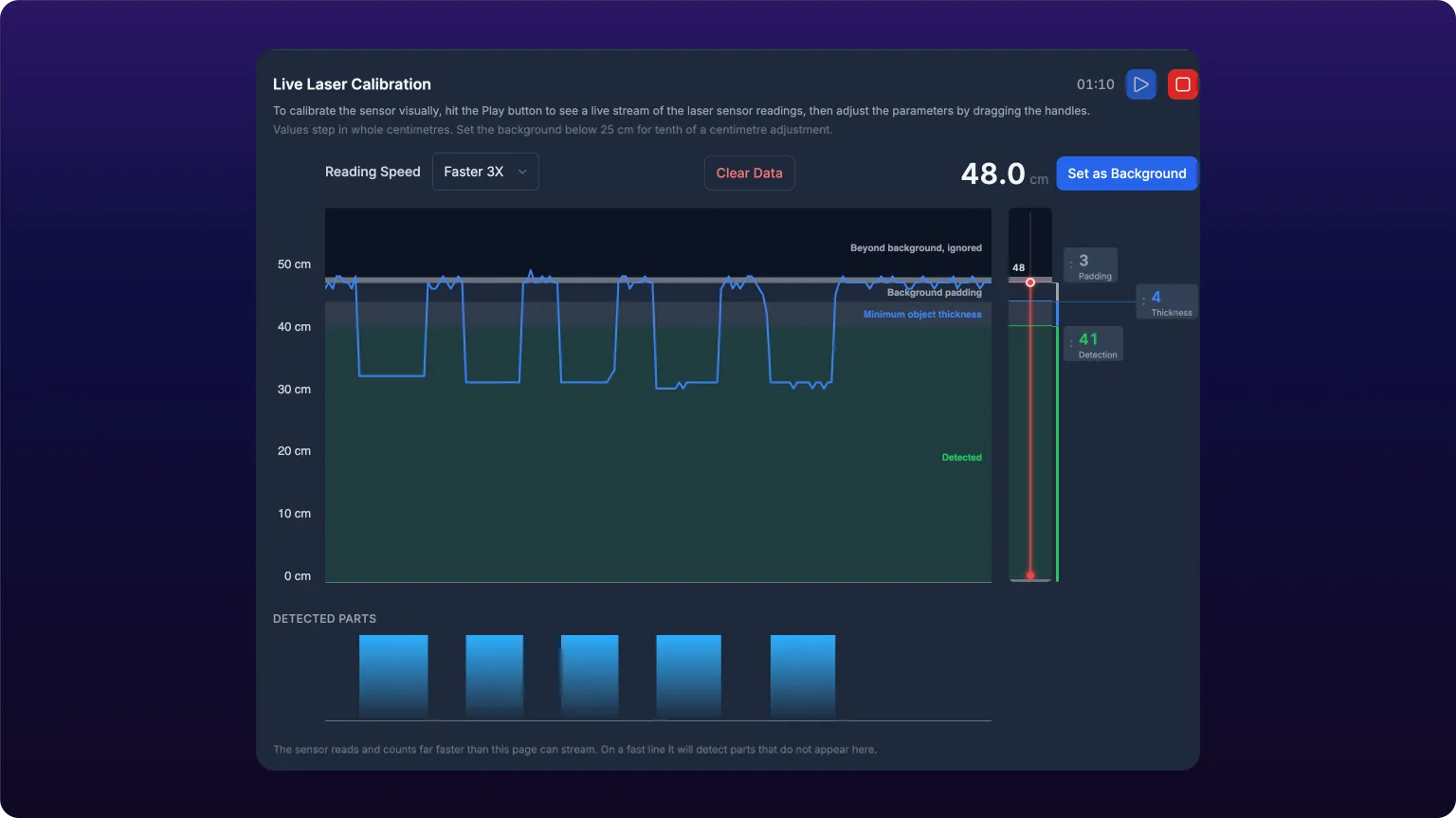This screenshot has width=1456, height=818.
Task: Click the '20 cm' axis label
Action: pyautogui.click(x=294, y=451)
